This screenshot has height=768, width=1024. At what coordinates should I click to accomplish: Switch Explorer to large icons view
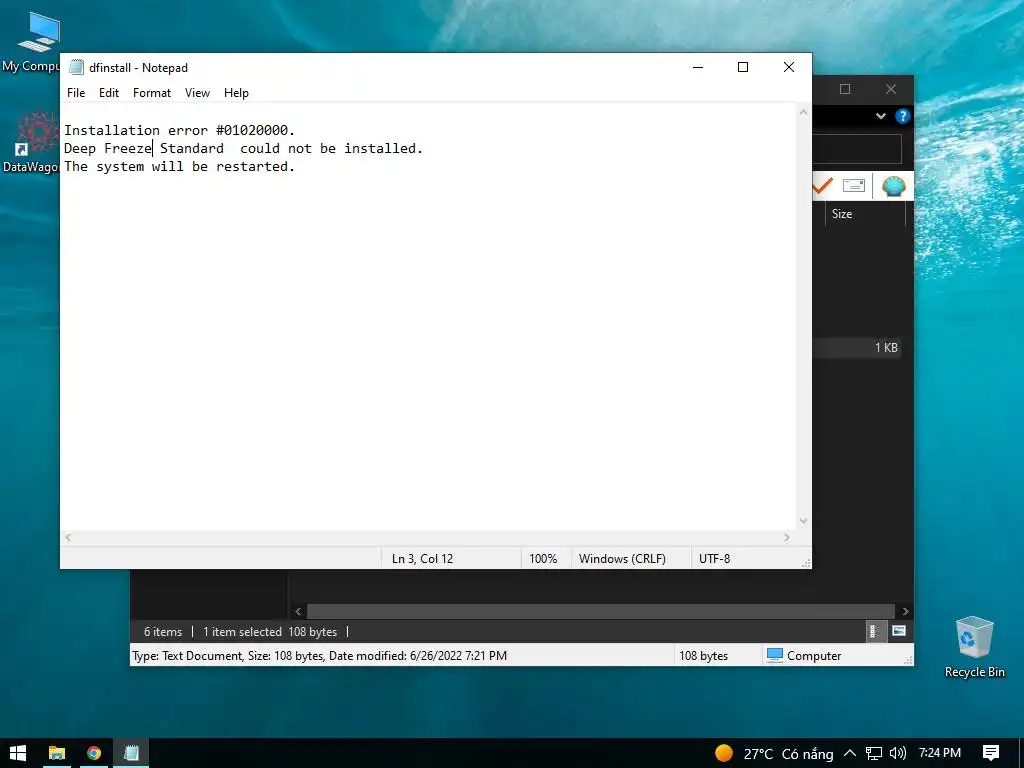point(899,631)
